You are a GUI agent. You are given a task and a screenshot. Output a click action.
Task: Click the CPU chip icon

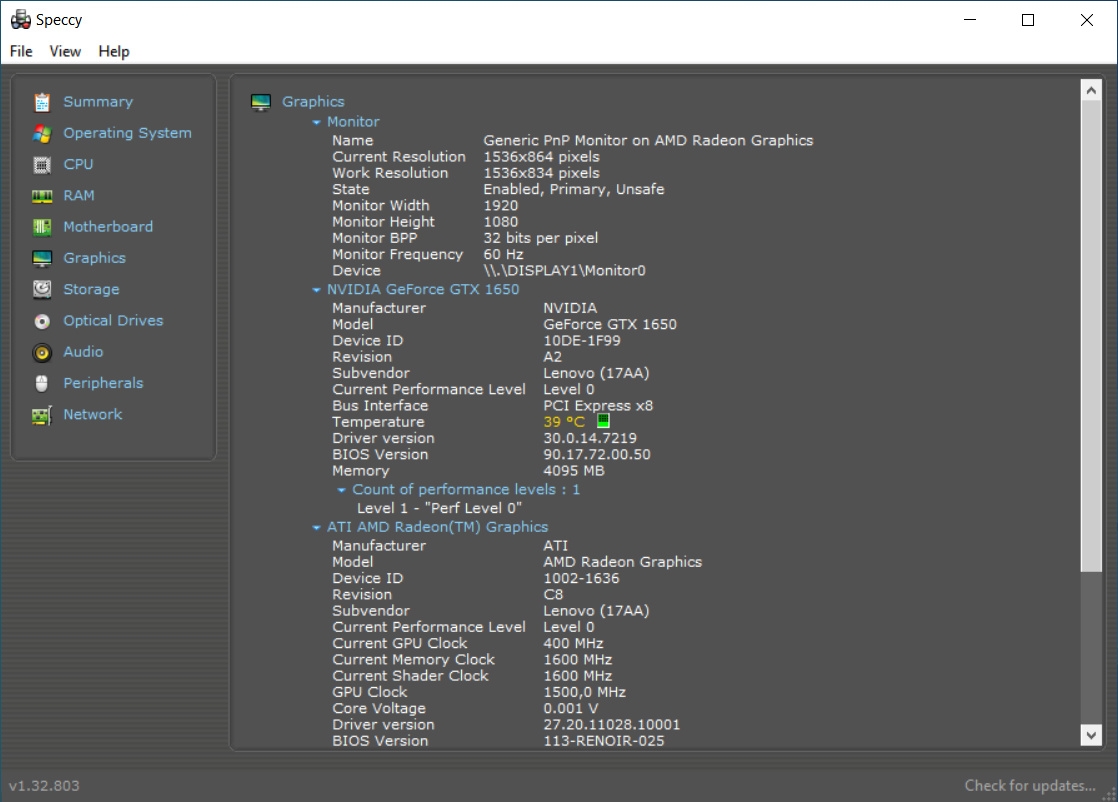(42, 165)
